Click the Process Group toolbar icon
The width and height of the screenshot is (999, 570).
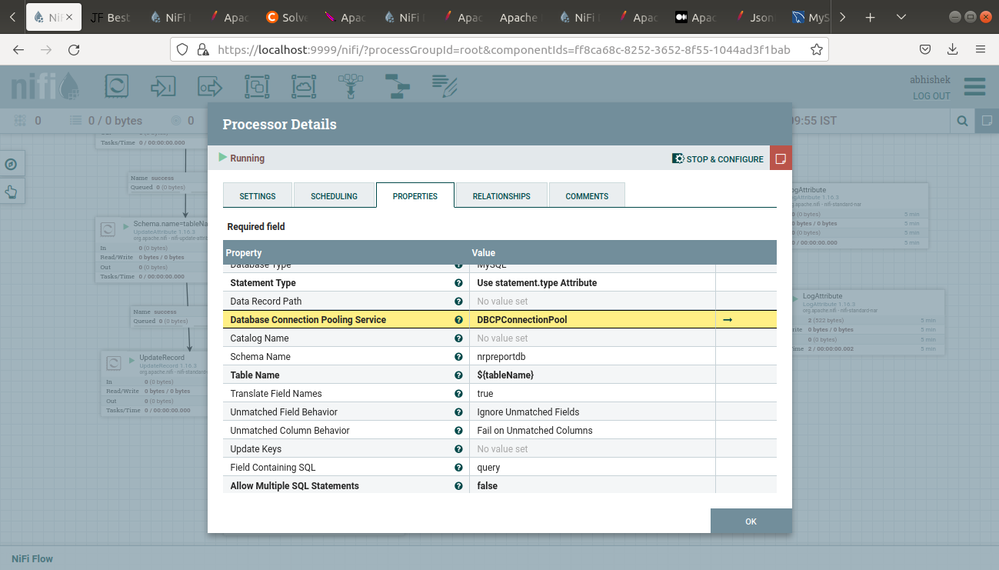pos(257,86)
